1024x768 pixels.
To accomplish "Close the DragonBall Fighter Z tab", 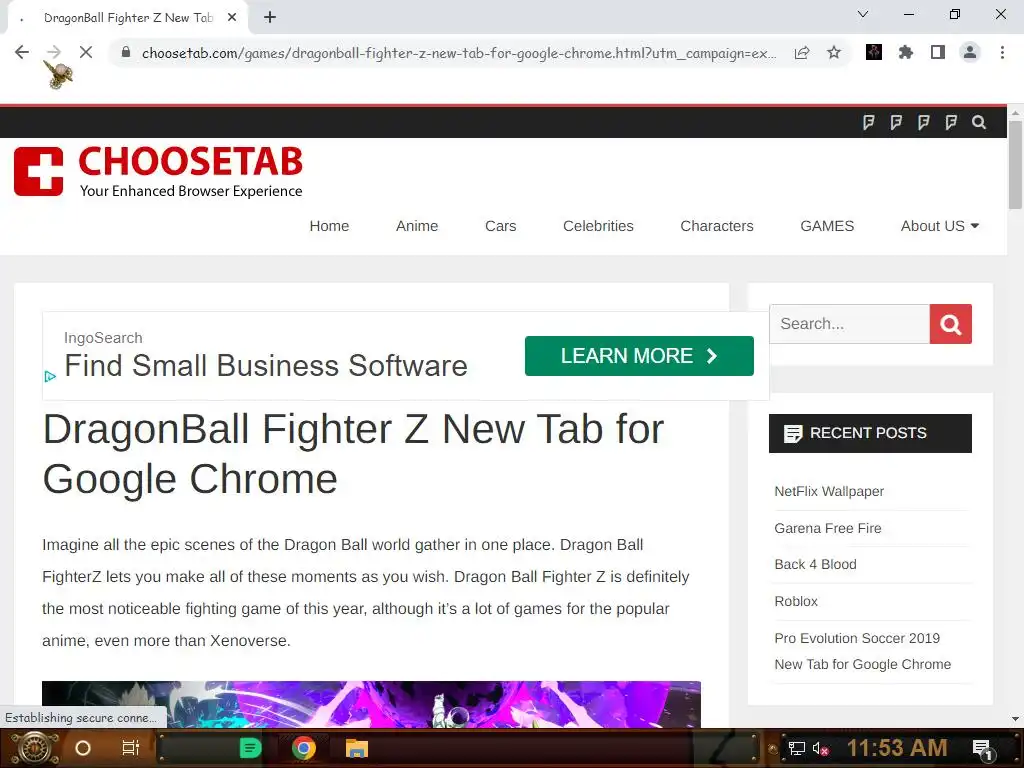I will click(232, 18).
